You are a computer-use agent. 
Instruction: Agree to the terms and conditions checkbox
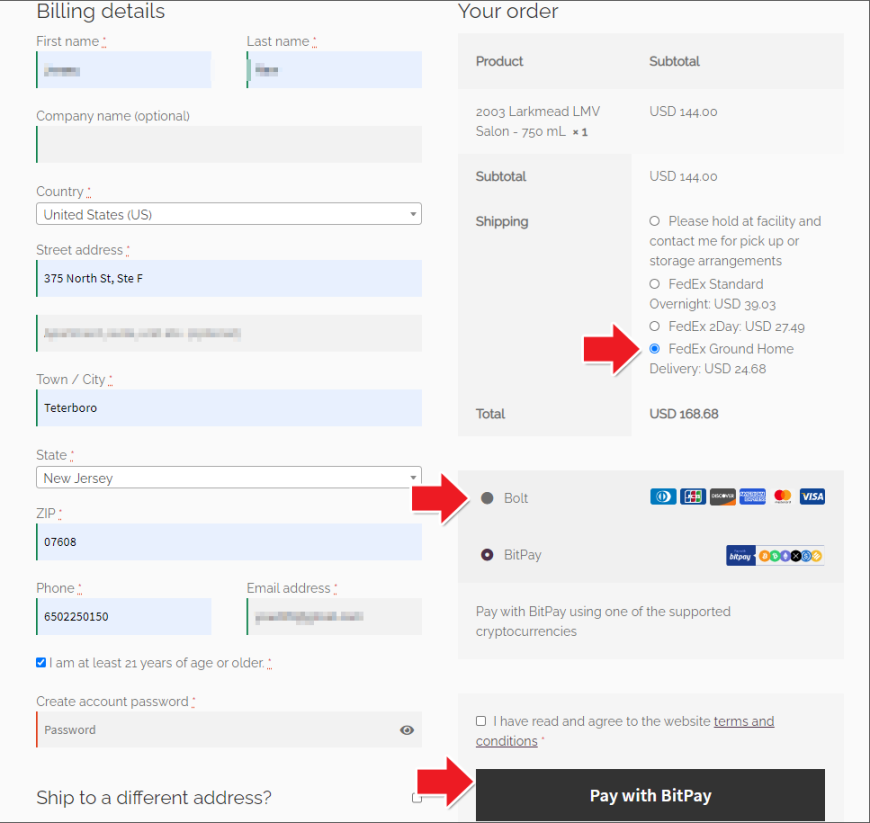(481, 721)
